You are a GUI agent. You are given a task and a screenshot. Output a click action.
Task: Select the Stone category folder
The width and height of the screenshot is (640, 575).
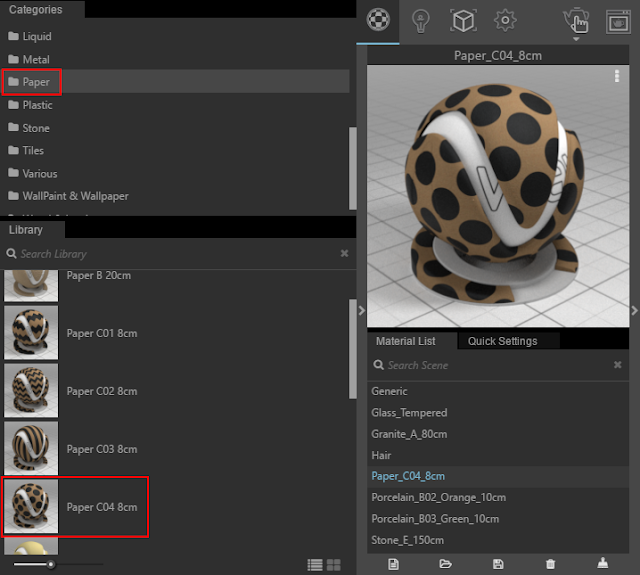[175, 128]
